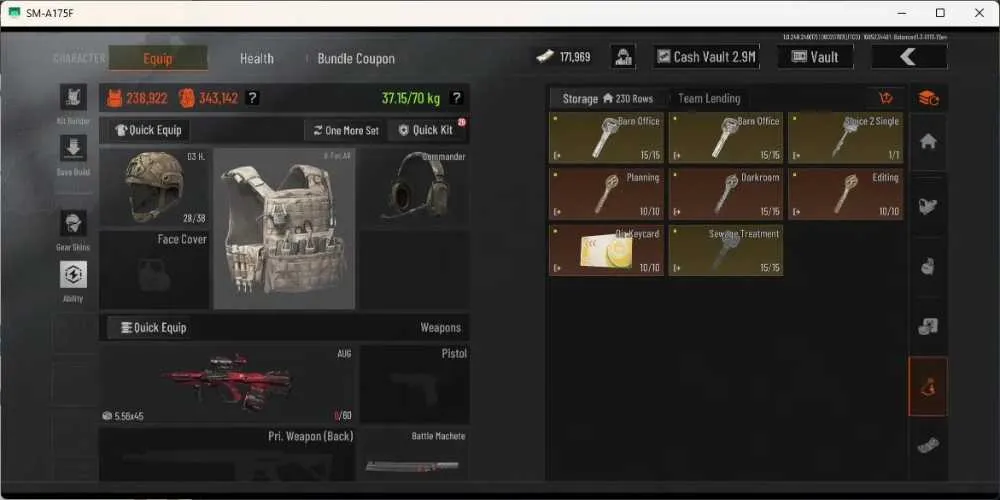This screenshot has width=1000, height=500.
Task: Select the yellow Keycard item
Action: (607, 250)
